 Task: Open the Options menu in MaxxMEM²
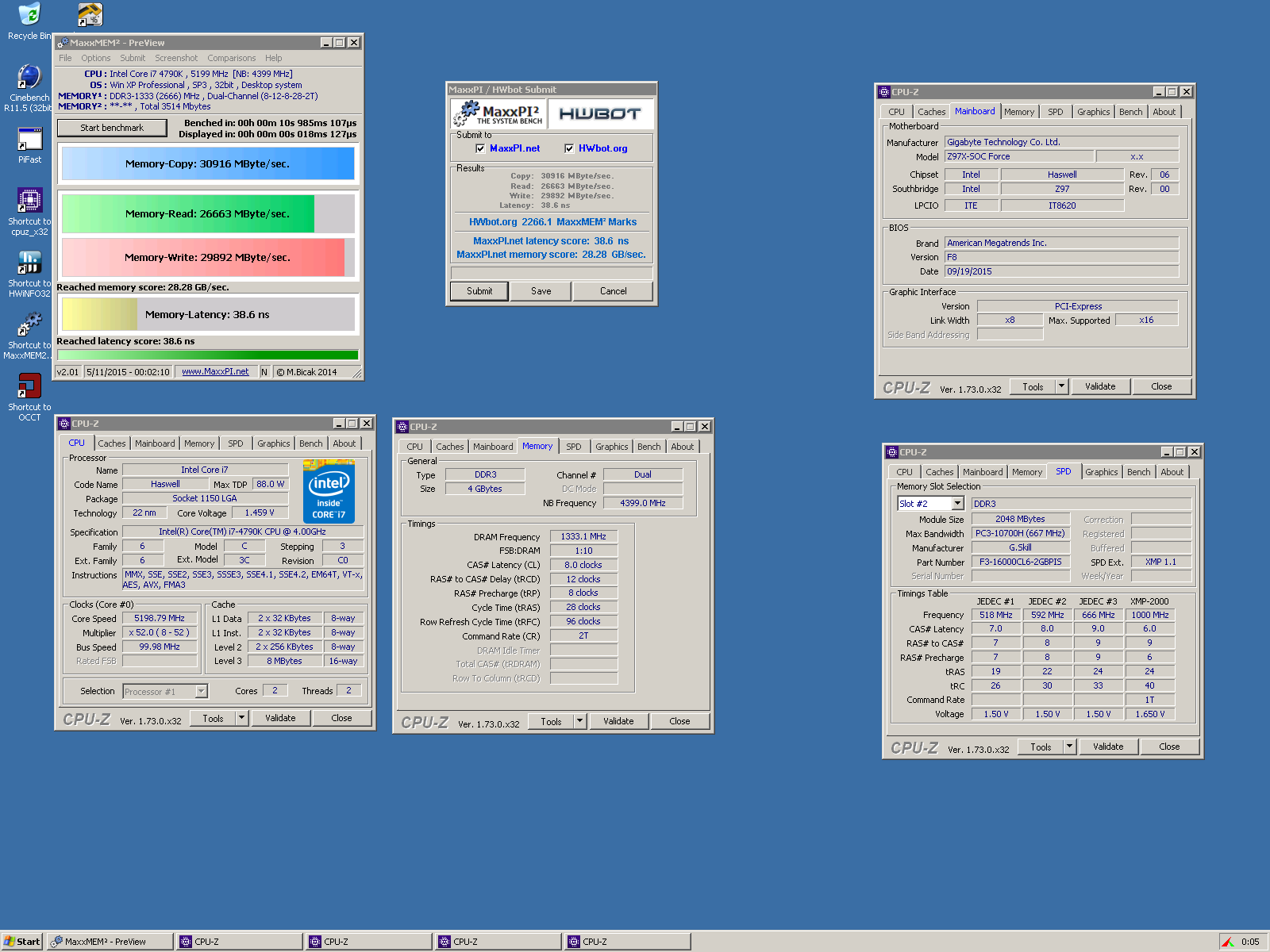coord(96,58)
